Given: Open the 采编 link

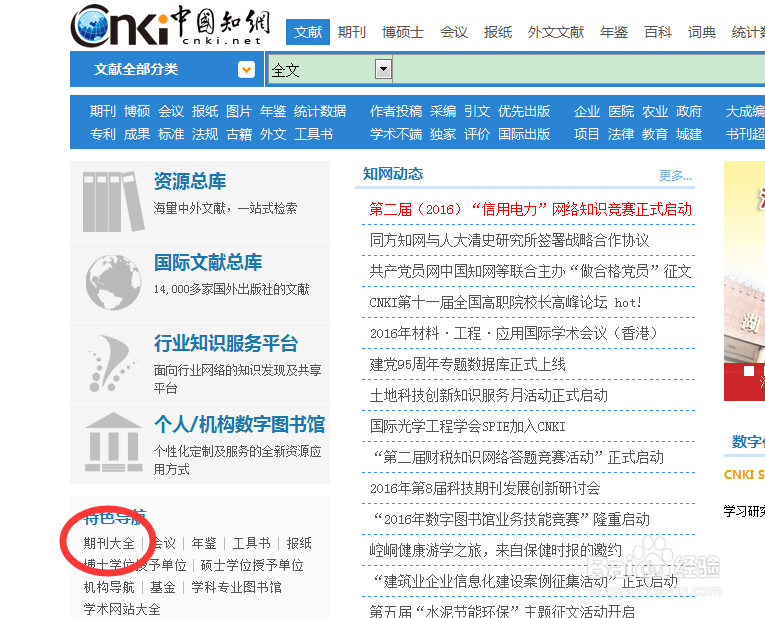Looking at the screenshot, I should tap(443, 111).
